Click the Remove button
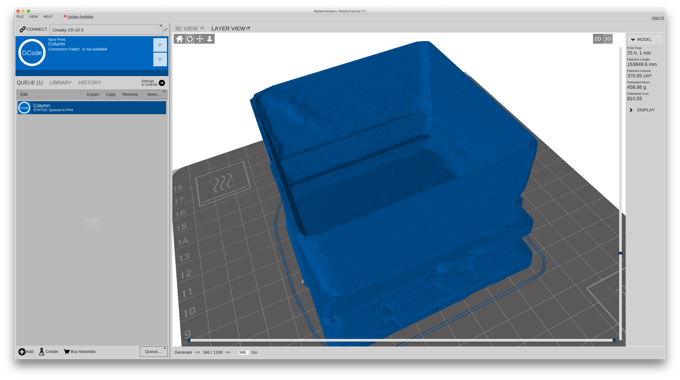The image size is (680, 380). point(130,94)
